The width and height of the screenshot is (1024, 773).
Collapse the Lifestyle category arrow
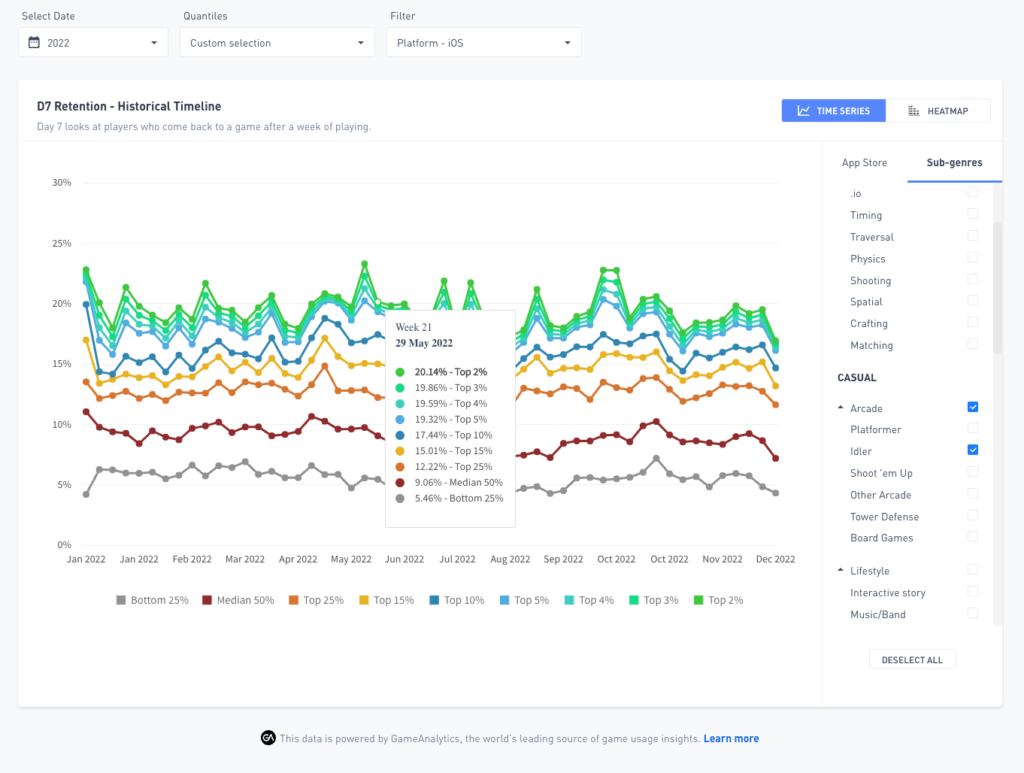click(x=840, y=570)
